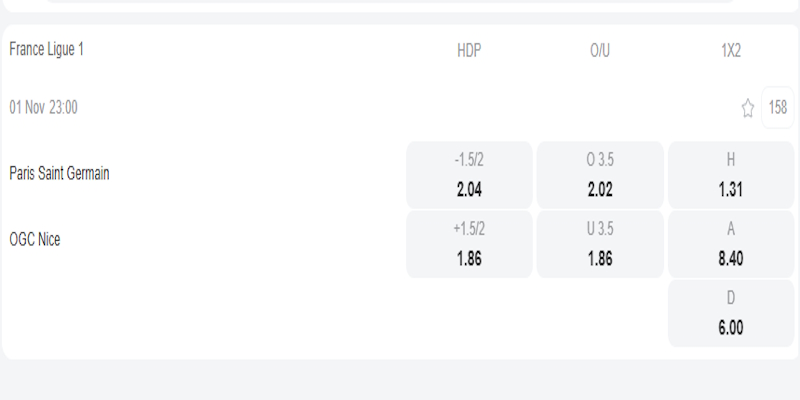Click the HDP column header

pos(469,50)
